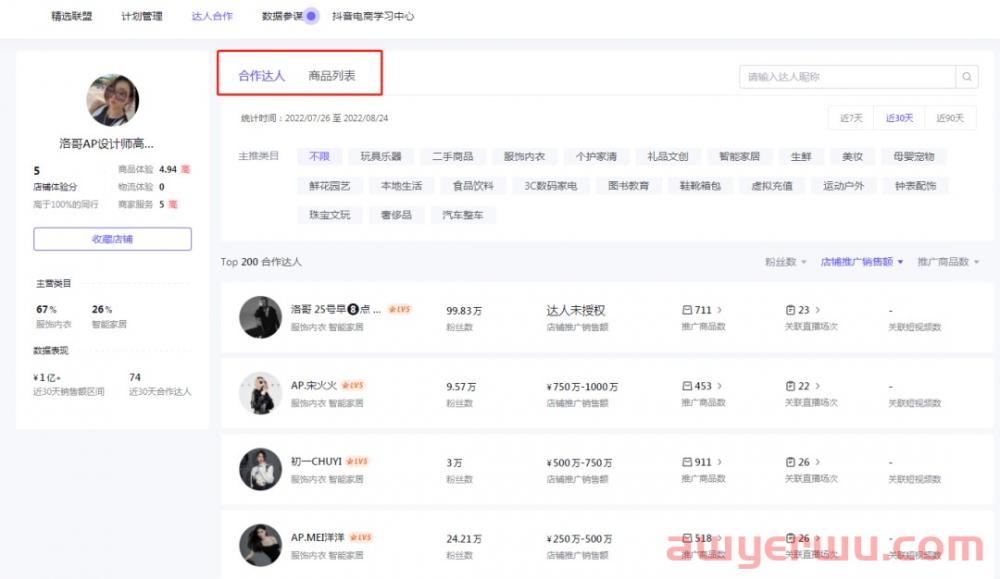Click the shop profile avatar
Viewport: 1000px width, 579px height.
[112, 99]
